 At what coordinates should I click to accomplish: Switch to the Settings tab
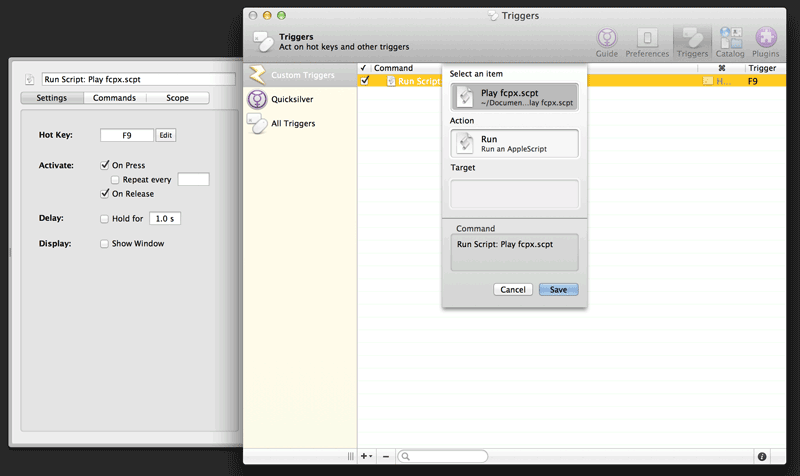[52, 97]
